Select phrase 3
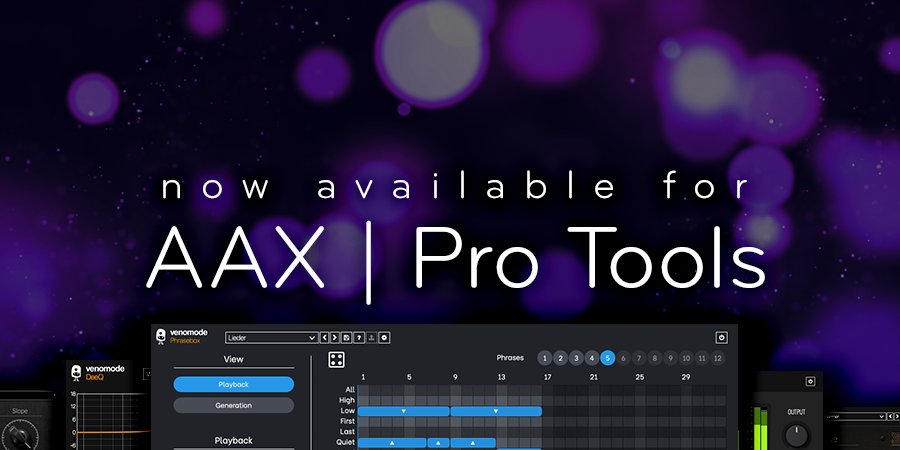The height and width of the screenshot is (450, 900). click(x=576, y=358)
